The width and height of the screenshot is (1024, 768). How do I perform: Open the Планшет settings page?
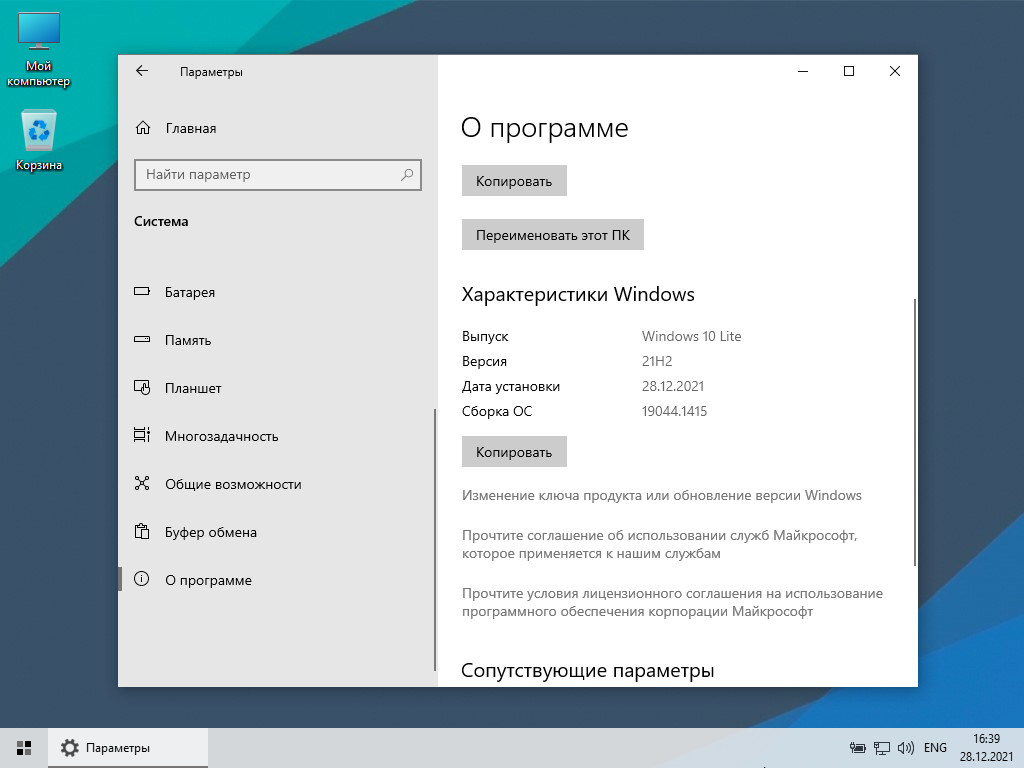click(276, 388)
